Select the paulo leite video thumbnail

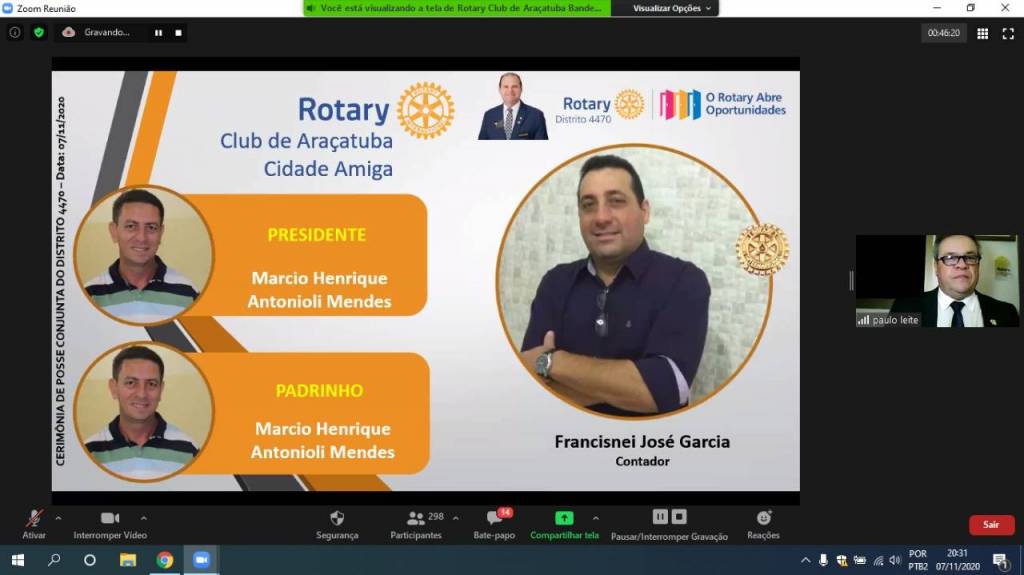937,281
